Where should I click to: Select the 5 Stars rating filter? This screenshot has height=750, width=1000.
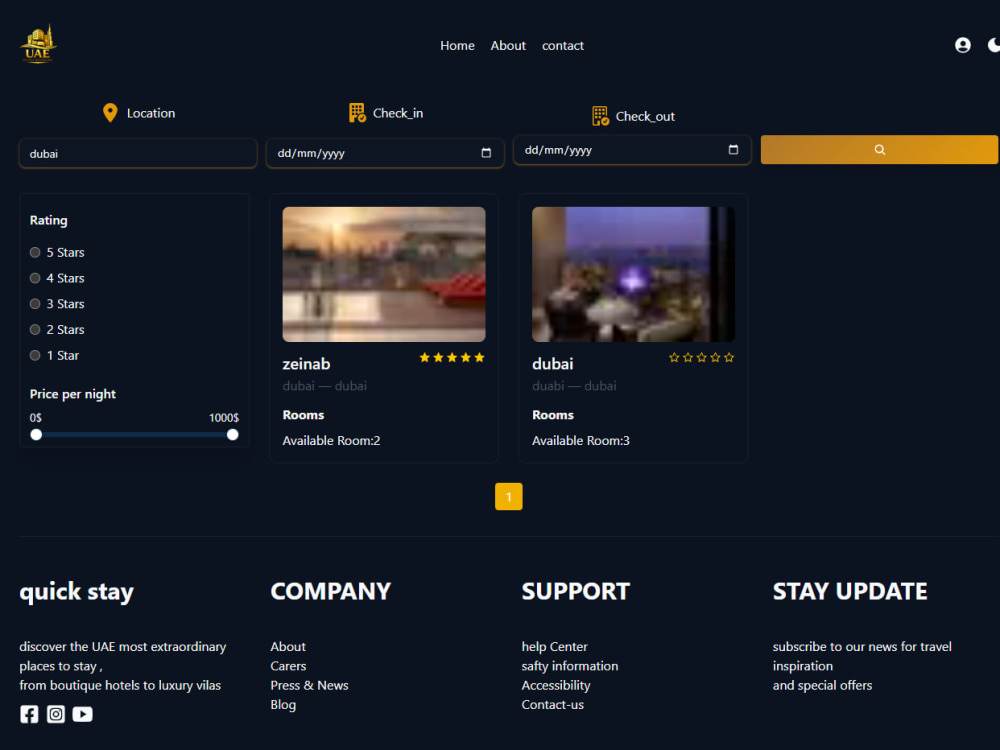[35, 253]
